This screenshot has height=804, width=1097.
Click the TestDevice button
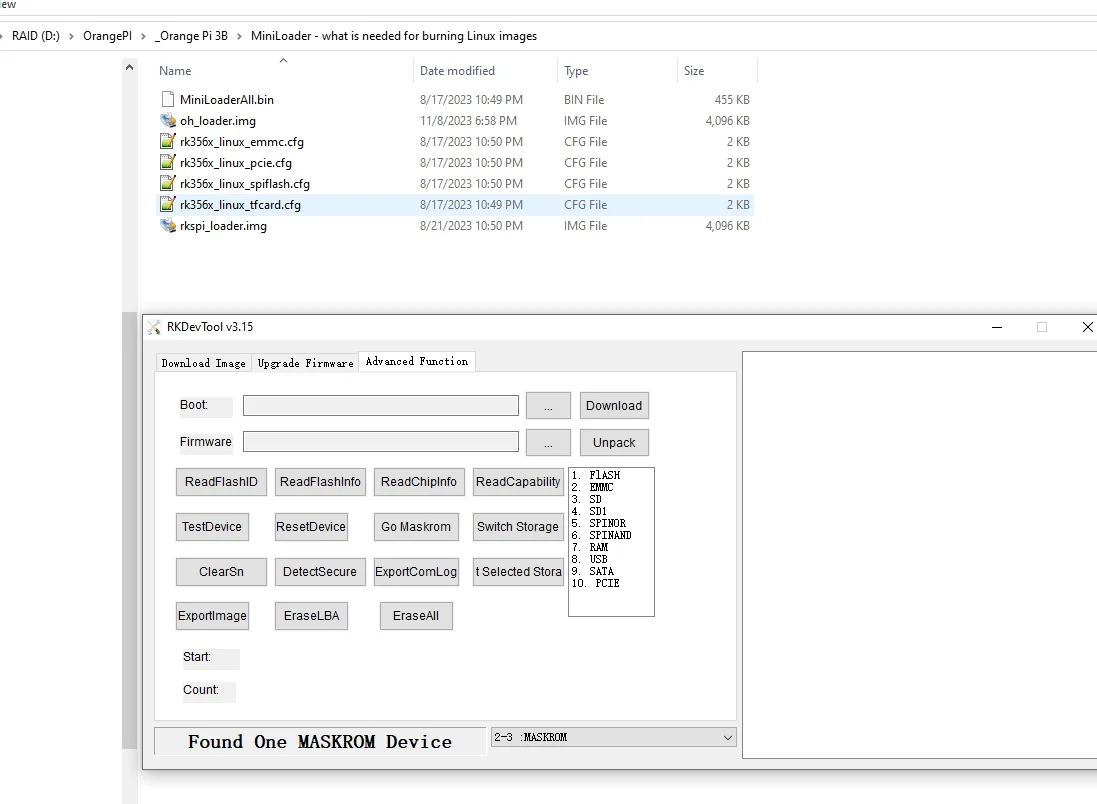tap(212, 527)
